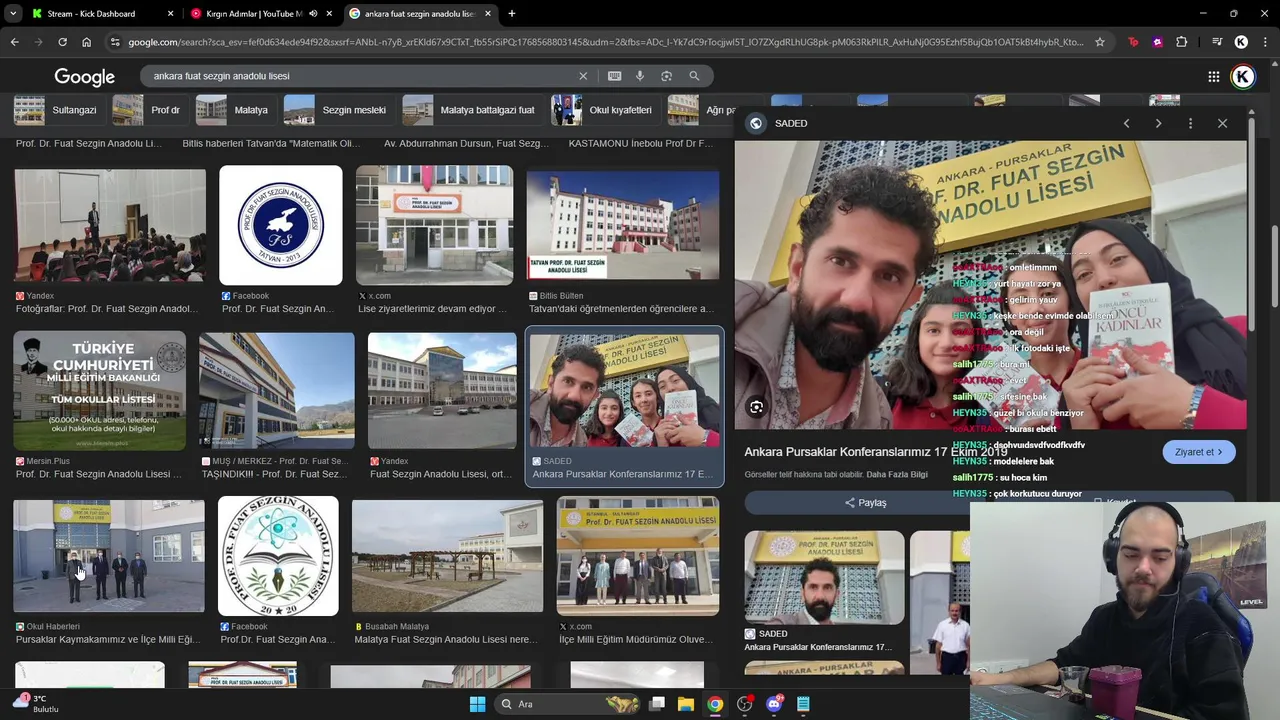Open the Notepad app on the taskbar
Viewport: 1280px width, 720px height.
tap(803, 704)
